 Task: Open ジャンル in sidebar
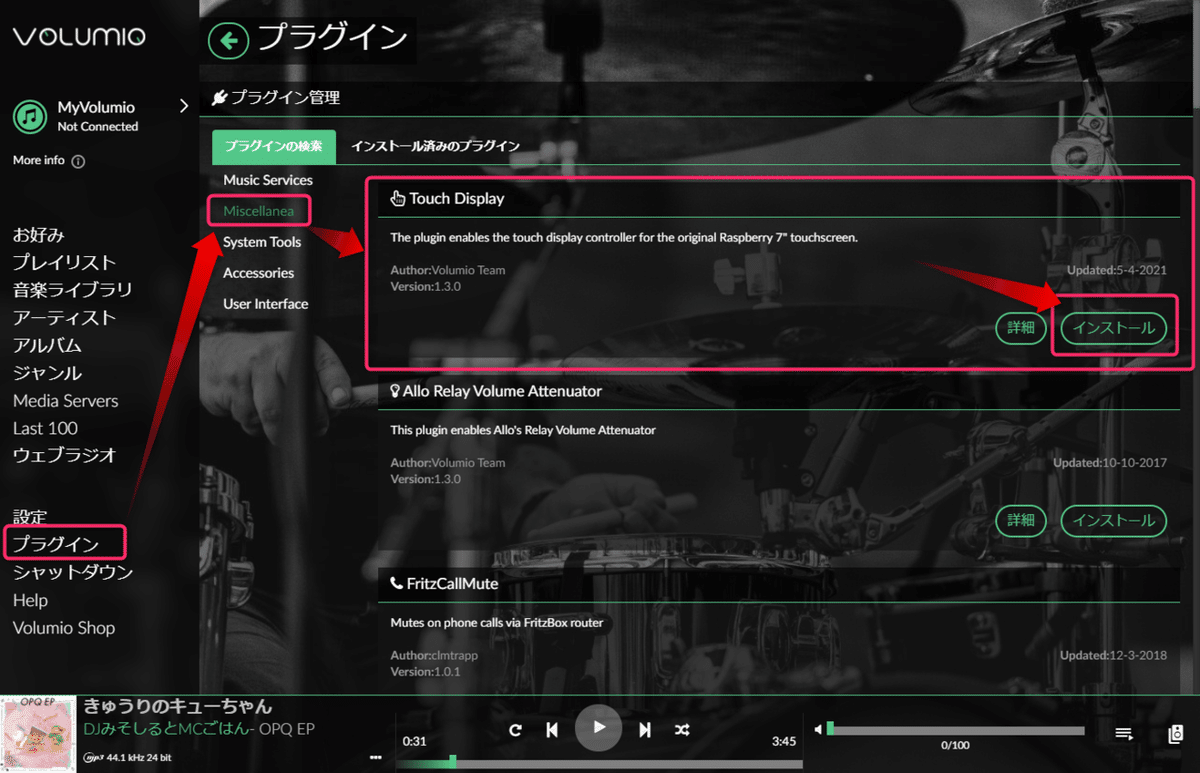pos(47,373)
